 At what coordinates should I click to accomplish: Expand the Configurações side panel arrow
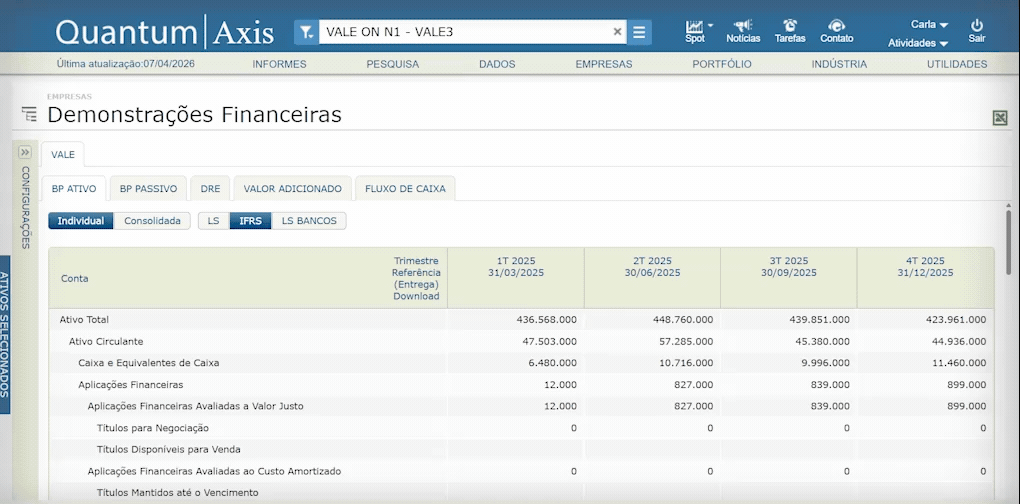coord(25,152)
